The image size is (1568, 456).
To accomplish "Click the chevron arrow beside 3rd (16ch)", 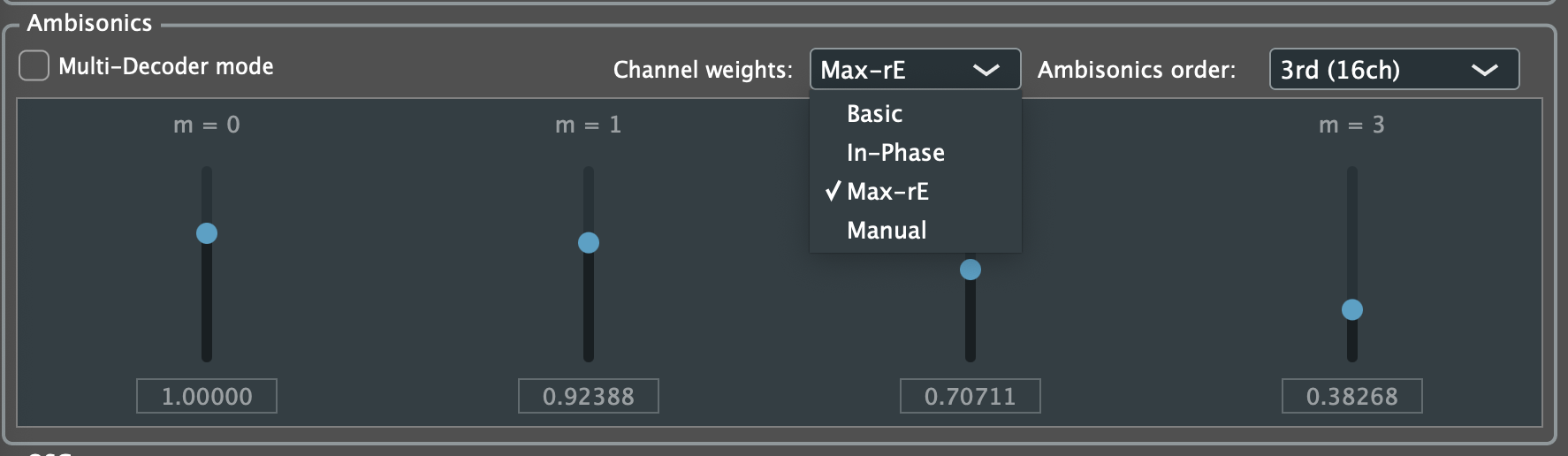I will (1484, 70).
